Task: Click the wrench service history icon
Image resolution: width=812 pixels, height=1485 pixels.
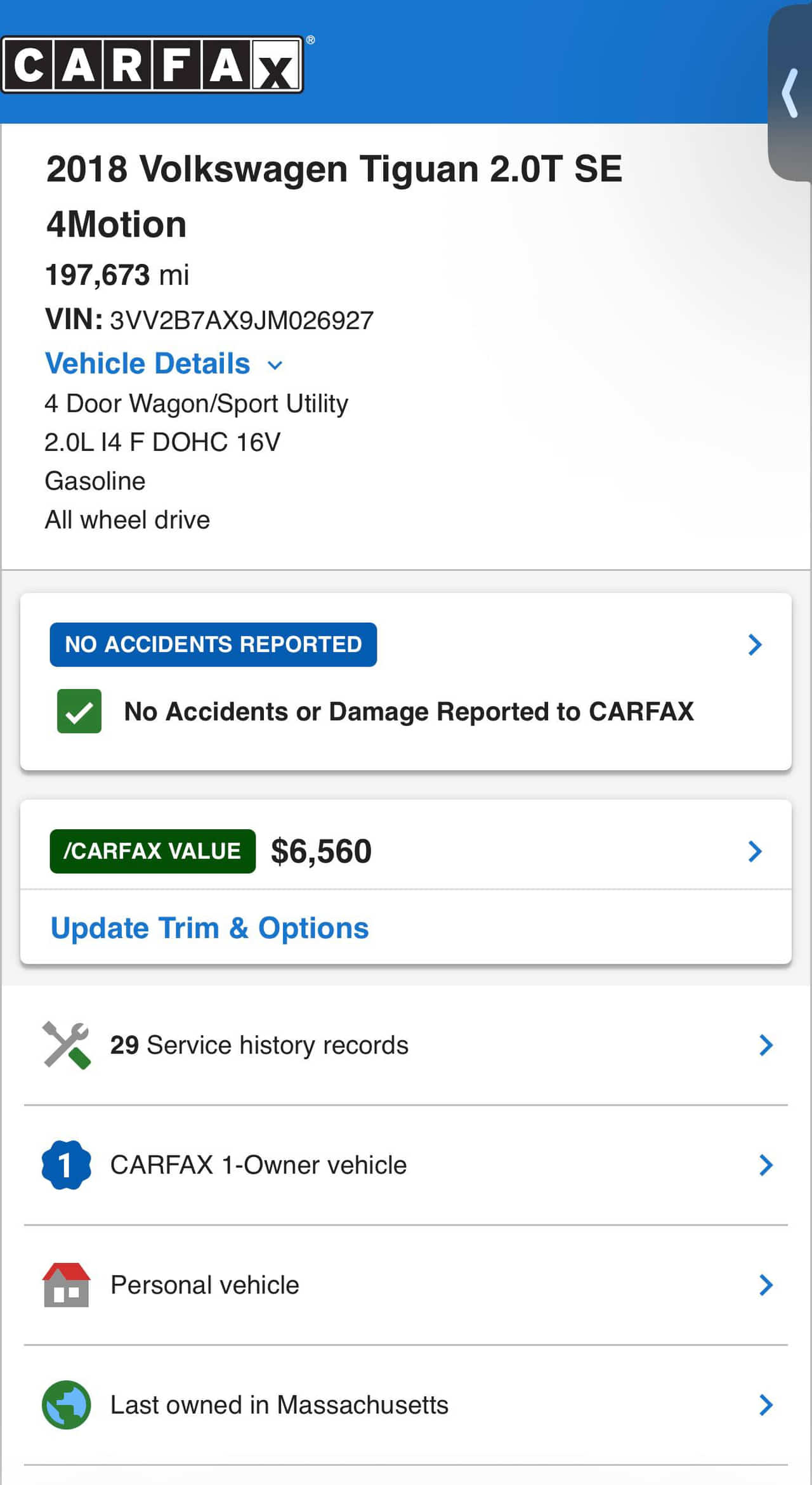Action: click(x=67, y=1045)
